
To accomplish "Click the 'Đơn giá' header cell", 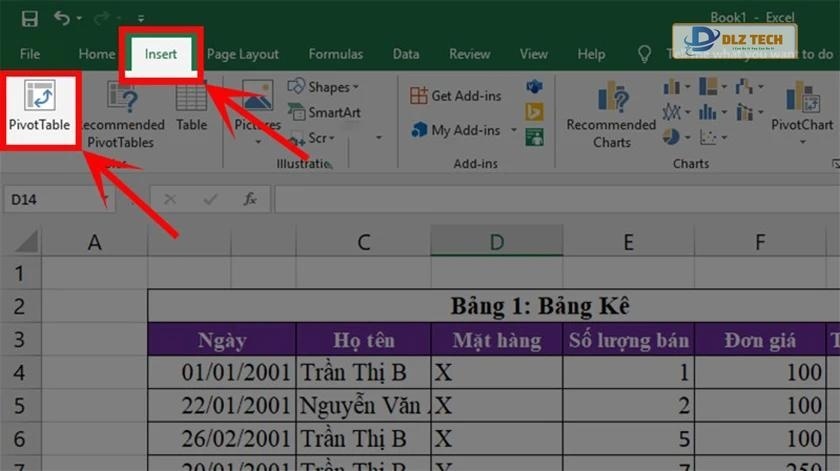I will tap(760, 339).
